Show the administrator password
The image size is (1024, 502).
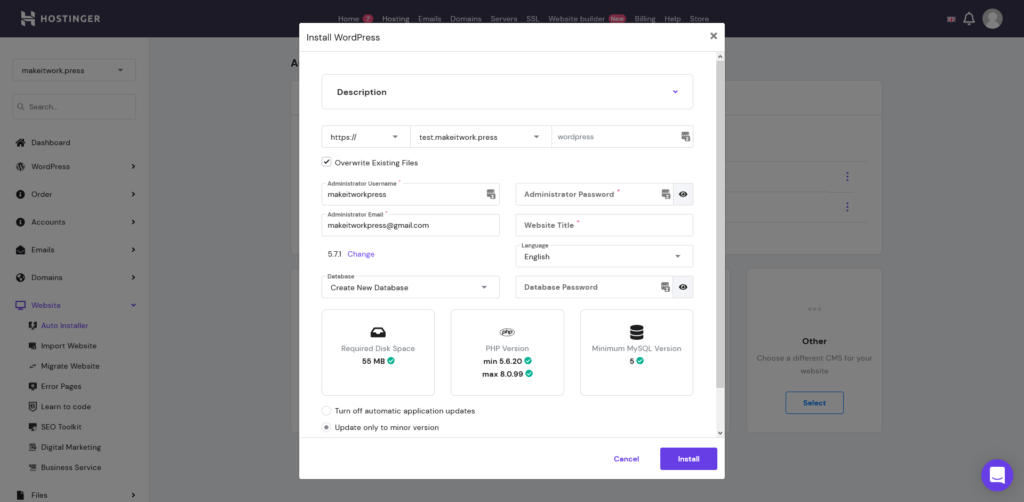click(x=683, y=194)
